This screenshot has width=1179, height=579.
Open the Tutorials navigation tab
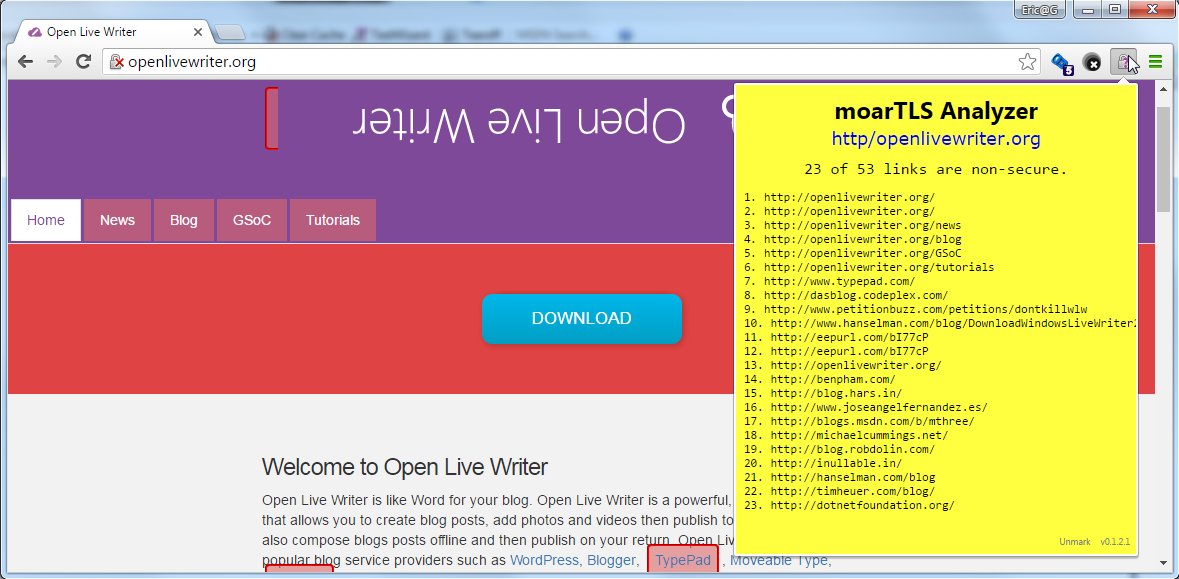point(332,220)
